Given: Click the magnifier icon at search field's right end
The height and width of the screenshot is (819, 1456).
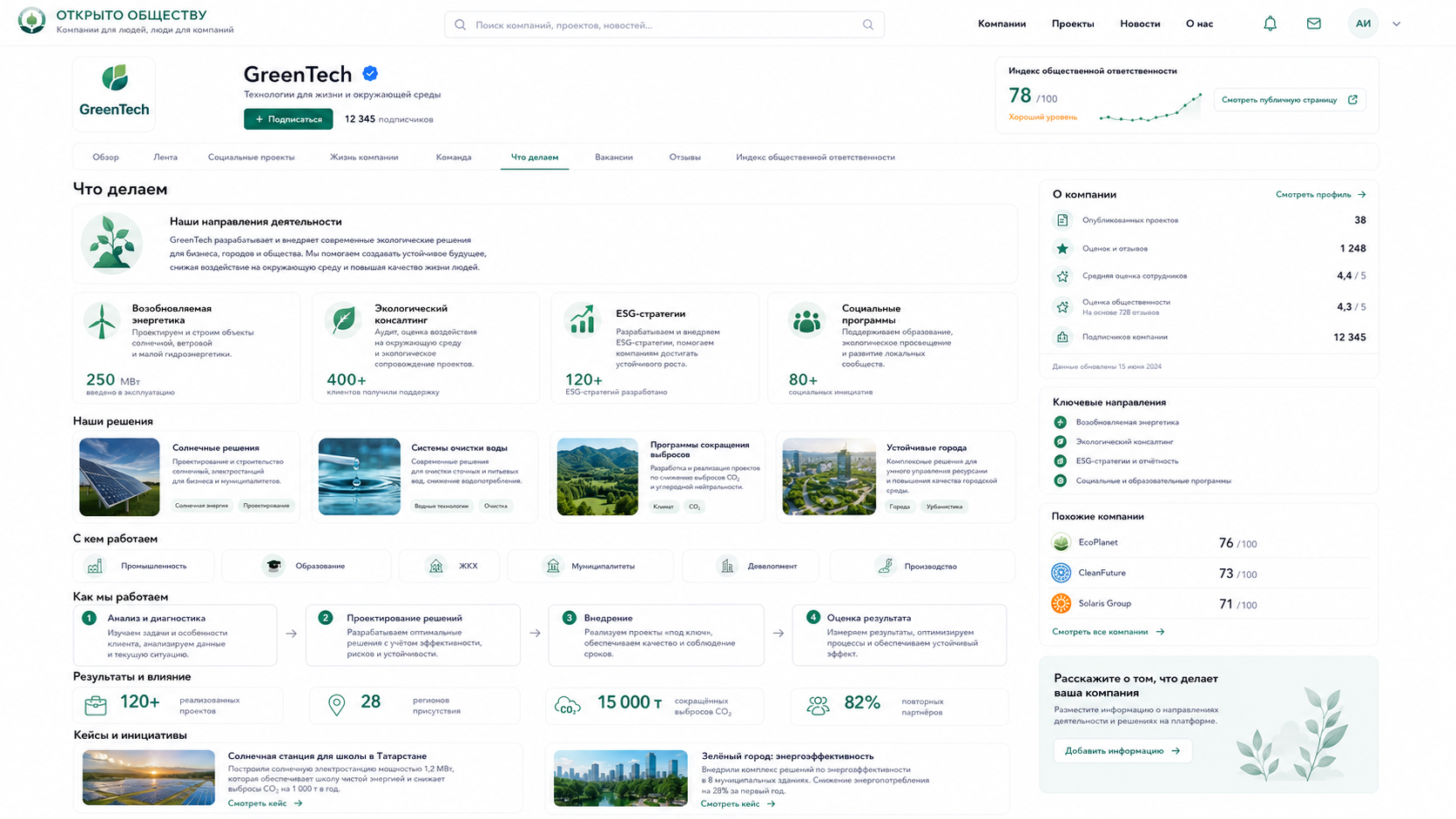Looking at the screenshot, I should [x=868, y=24].
